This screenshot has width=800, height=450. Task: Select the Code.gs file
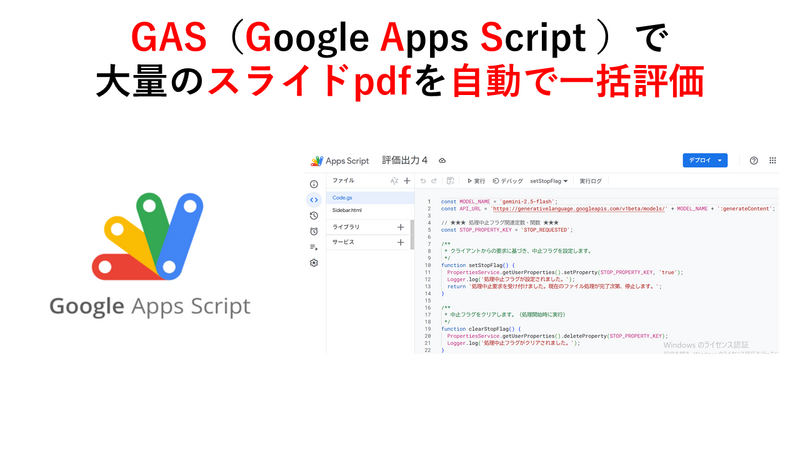click(x=343, y=198)
